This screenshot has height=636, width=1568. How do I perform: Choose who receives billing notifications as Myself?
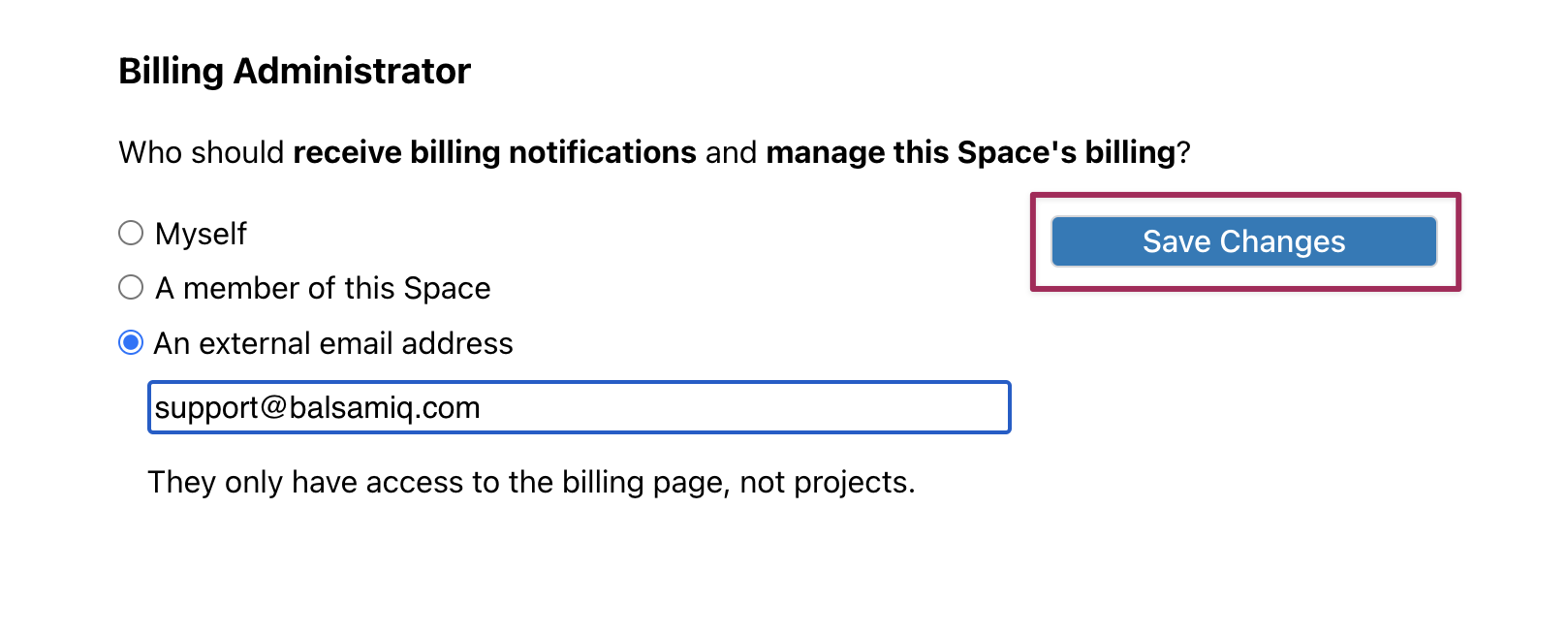pos(131,232)
